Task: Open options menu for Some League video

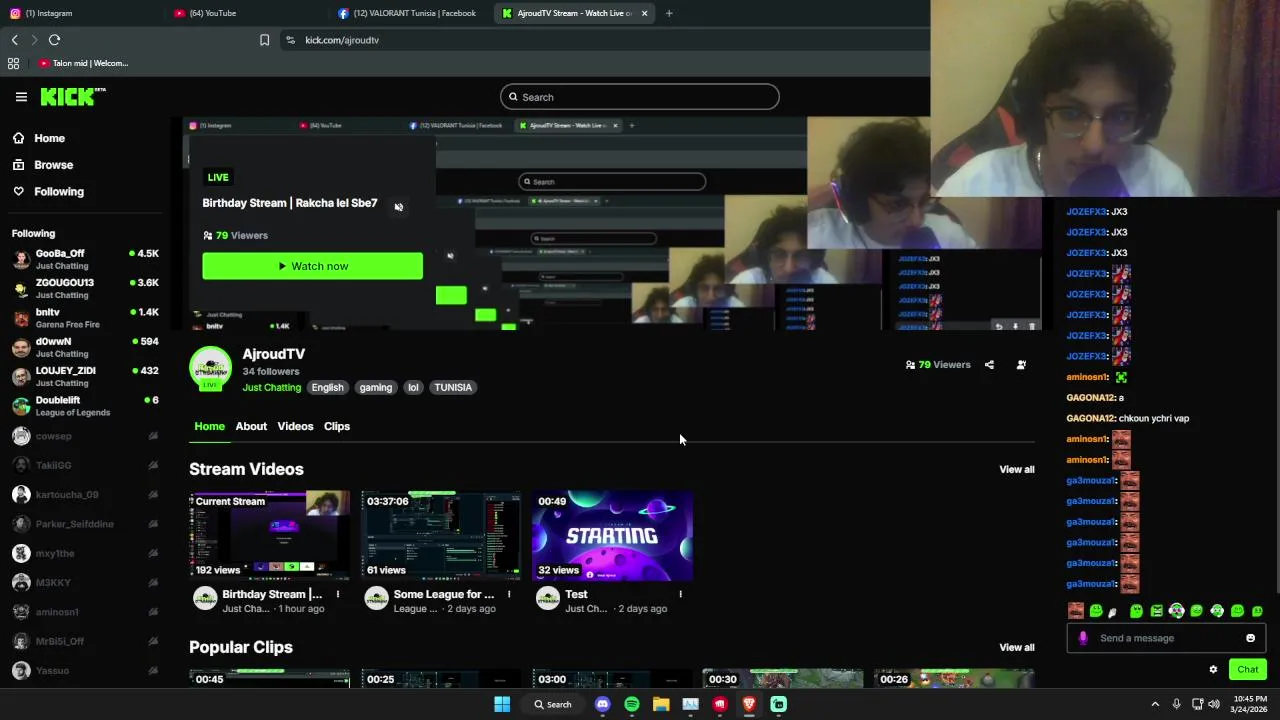Action: click(x=508, y=594)
